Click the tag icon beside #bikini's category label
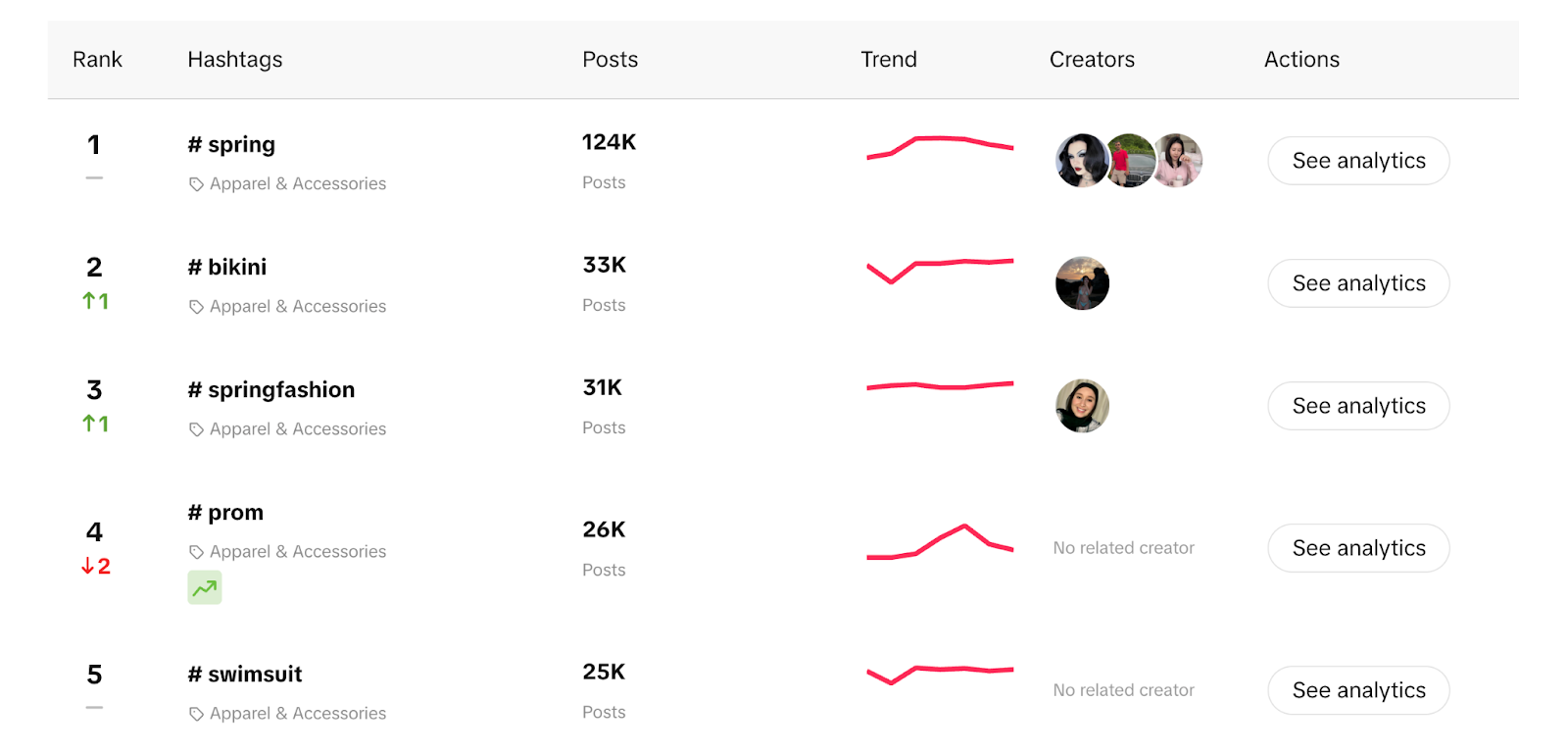Image resolution: width=1568 pixels, height=752 pixels. tap(196, 306)
